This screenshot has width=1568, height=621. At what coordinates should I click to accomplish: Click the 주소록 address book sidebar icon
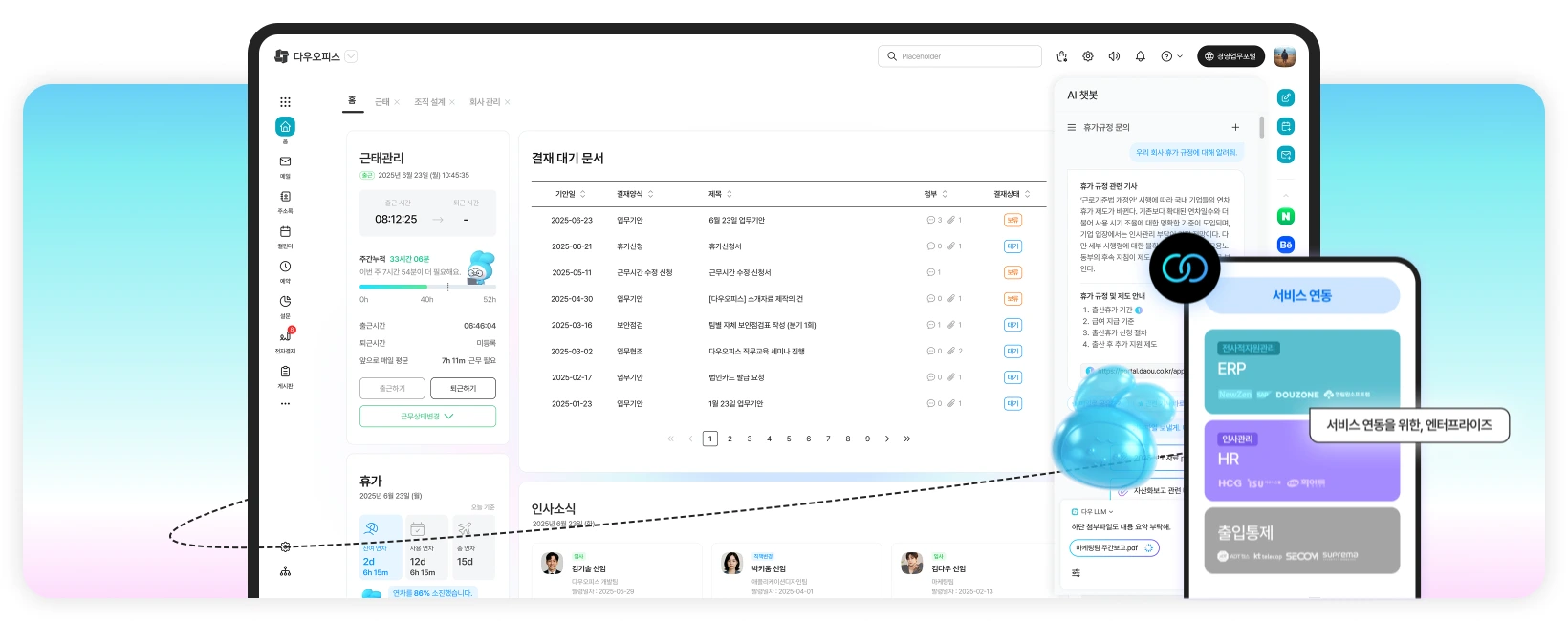coord(285,197)
